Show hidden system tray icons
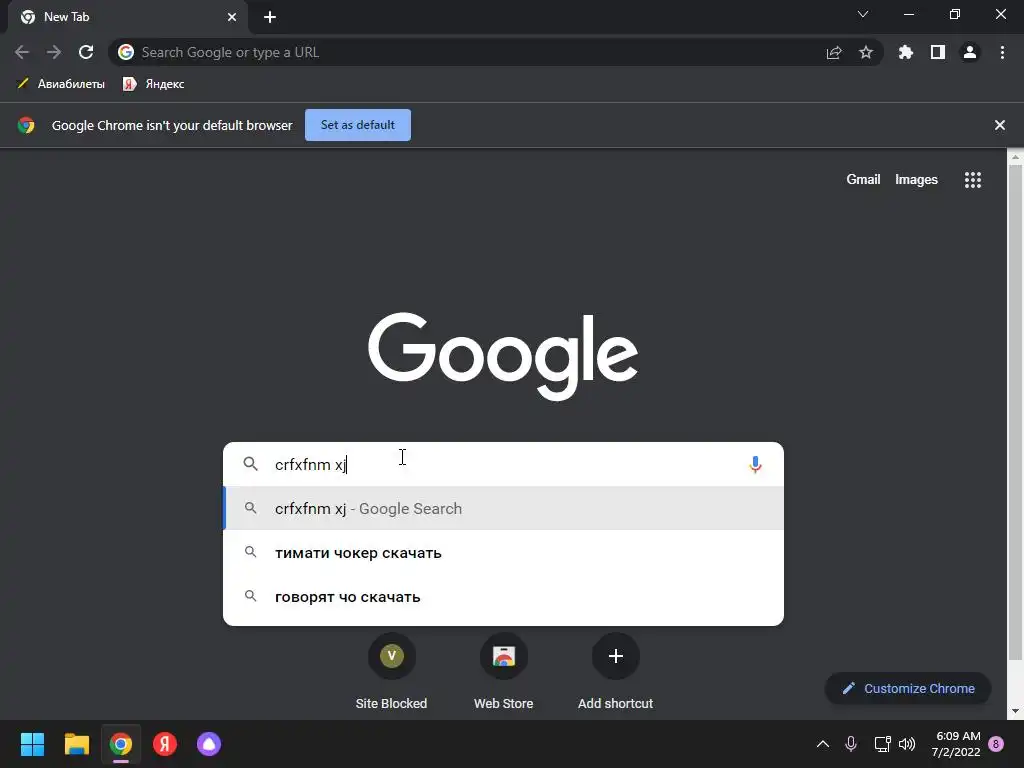Image resolution: width=1024 pixels, height=768 pixels. [x=823, y=744]
